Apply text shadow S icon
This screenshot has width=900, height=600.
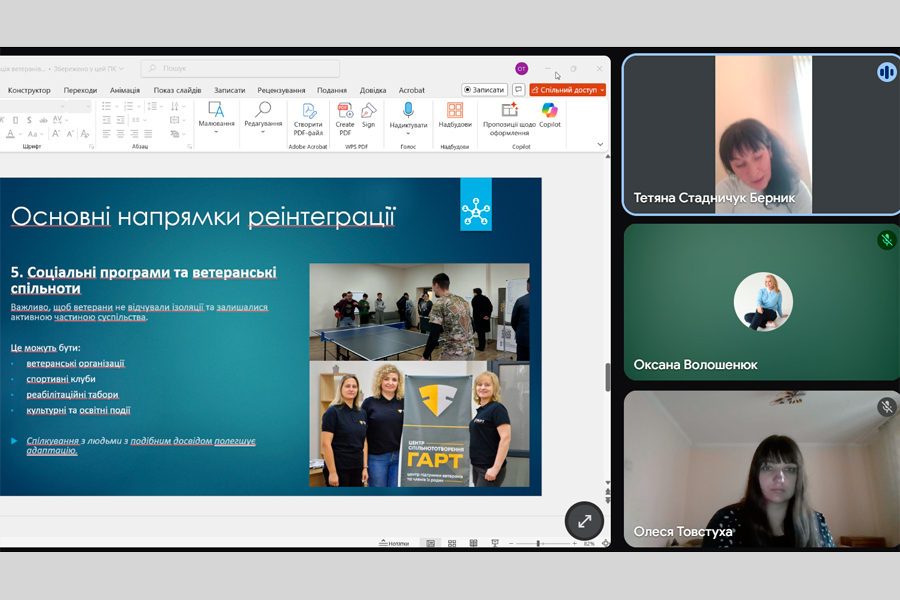point(29,120)
